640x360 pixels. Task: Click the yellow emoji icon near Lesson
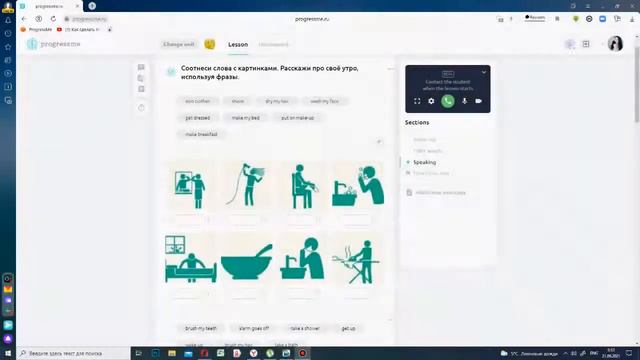click(x=210, y=44)
